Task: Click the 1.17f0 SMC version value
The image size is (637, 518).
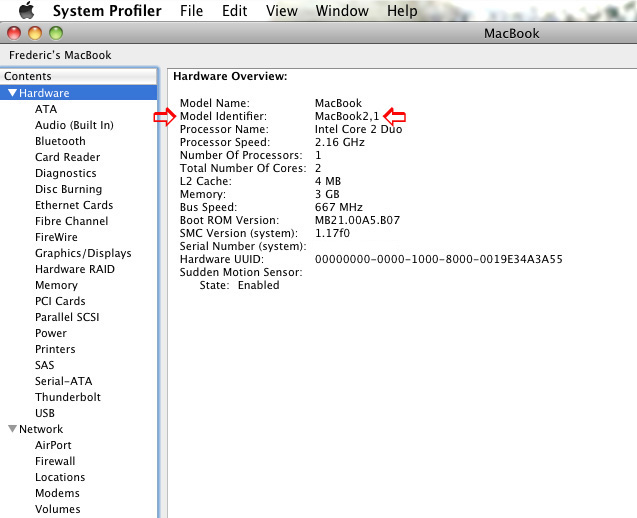Action: tap(332, 233)
